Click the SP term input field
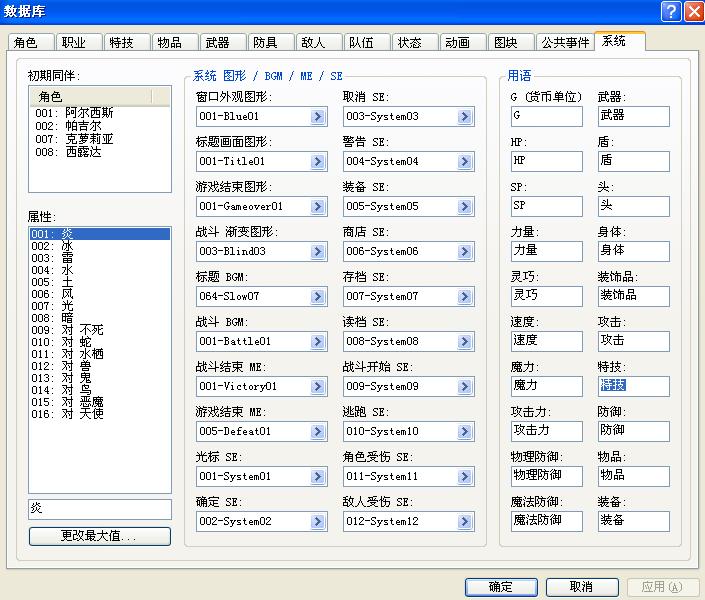The image size is (705, 600). (x=546, y=206)
